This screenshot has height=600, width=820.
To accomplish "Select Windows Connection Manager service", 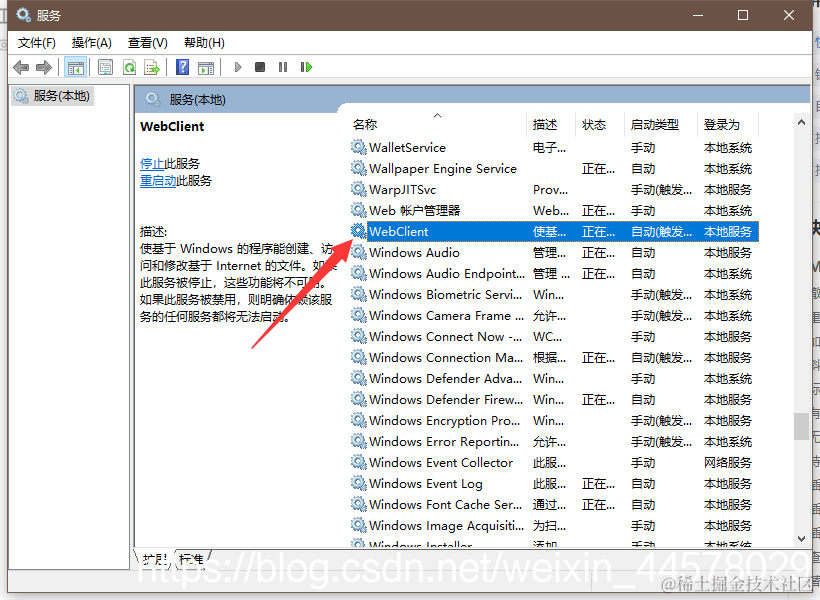I will tap(554, 357).
